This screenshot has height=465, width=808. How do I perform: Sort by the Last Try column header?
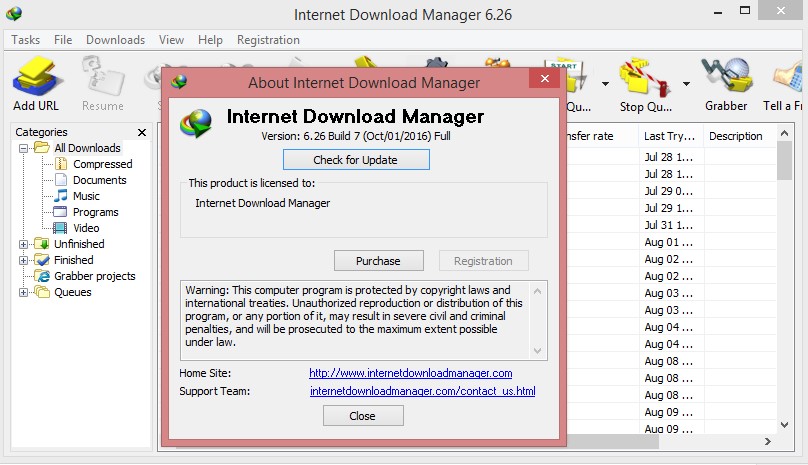click(670, 136)
